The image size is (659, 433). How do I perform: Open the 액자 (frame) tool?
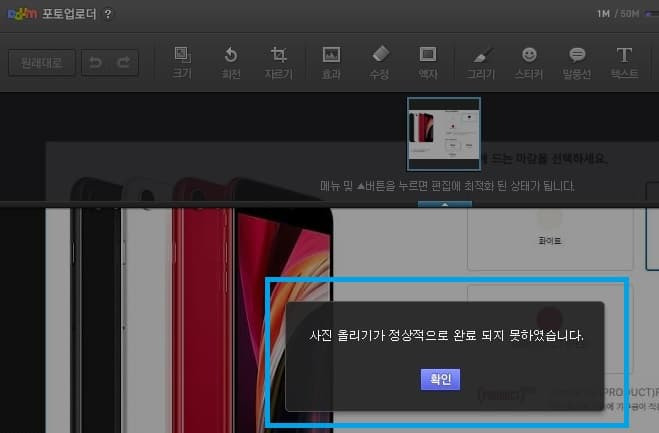point(428,63)
